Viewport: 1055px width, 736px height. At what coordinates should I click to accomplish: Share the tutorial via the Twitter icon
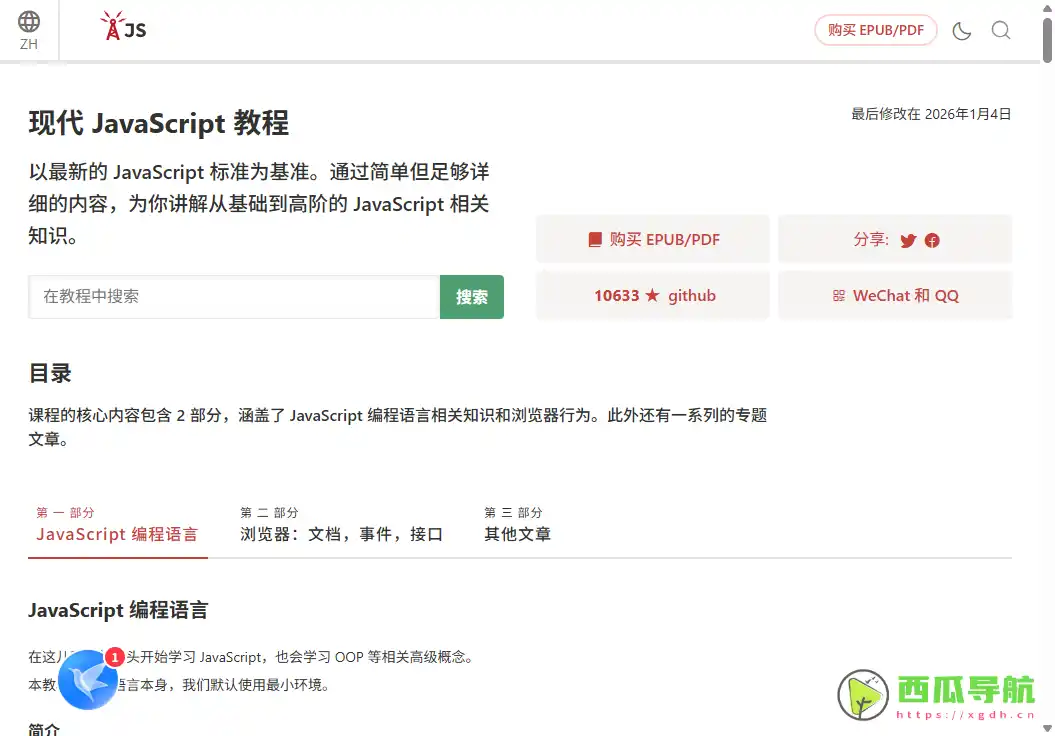pyautogui.click(x=907, y=240)
